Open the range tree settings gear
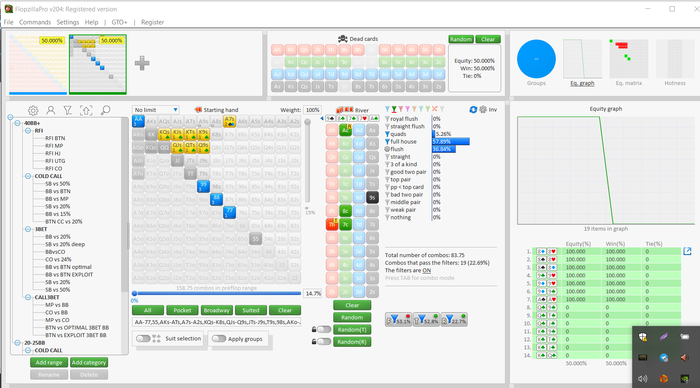The height and width of the screenshot is (388, 700). 33,110
